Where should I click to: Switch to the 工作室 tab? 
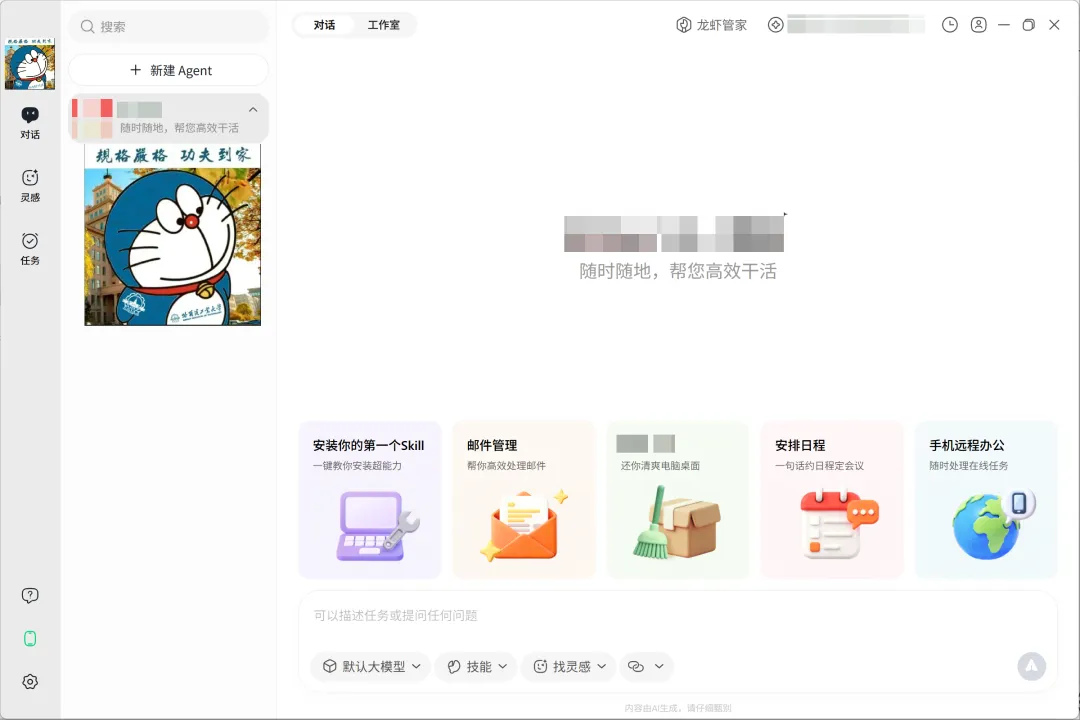click(384, 25)
